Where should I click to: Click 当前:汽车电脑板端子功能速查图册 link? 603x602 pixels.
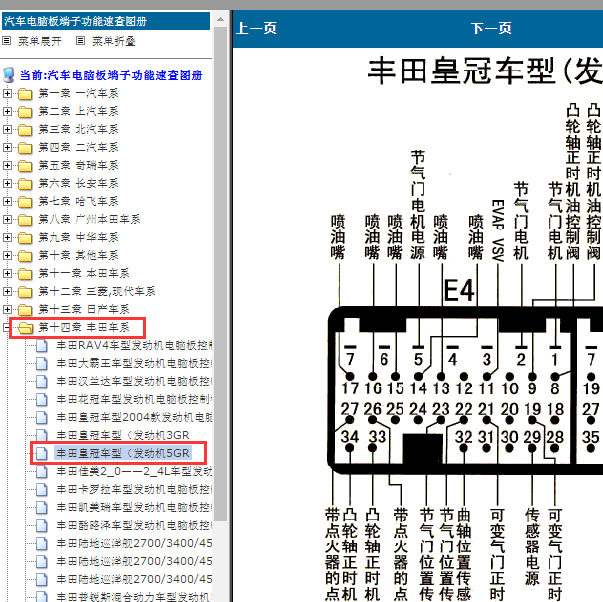pyautogui.click(x=111, y=75)
